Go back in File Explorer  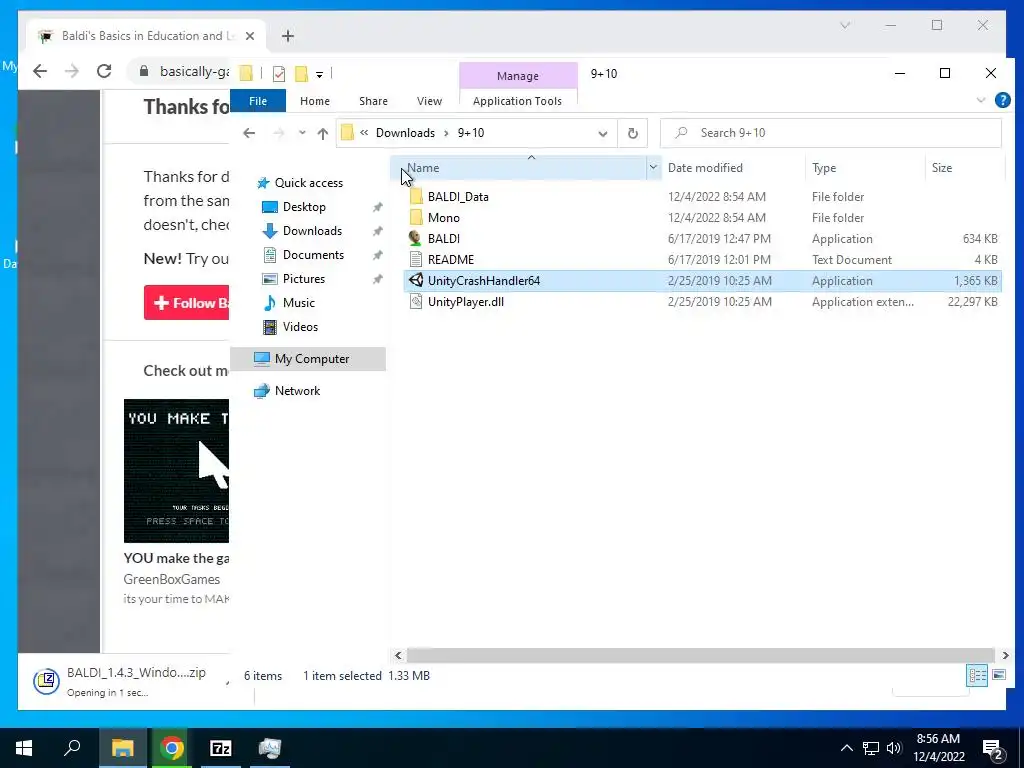[249, 133]
